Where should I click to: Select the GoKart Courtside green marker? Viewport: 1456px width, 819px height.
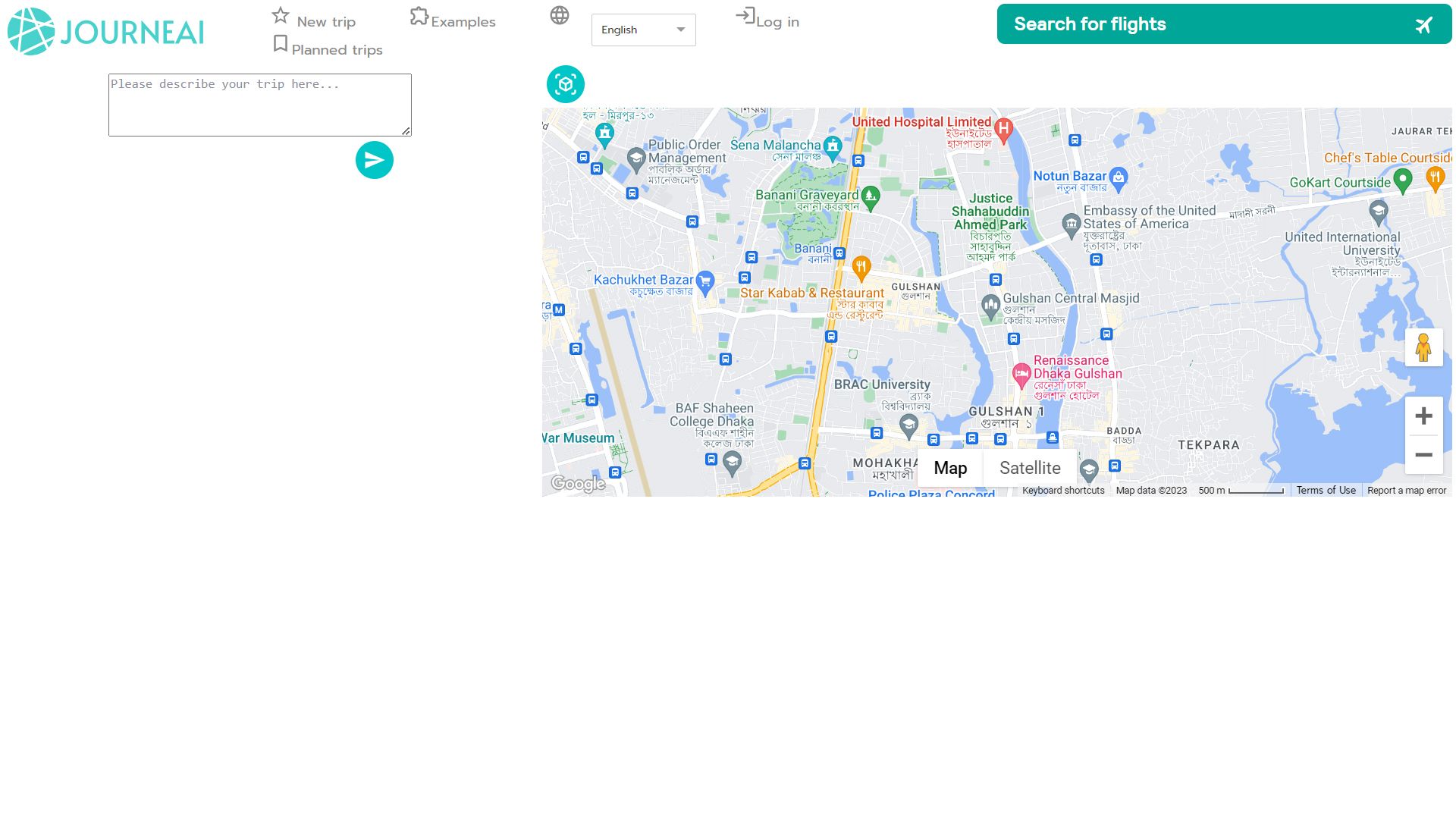(x=1402, y=181)
